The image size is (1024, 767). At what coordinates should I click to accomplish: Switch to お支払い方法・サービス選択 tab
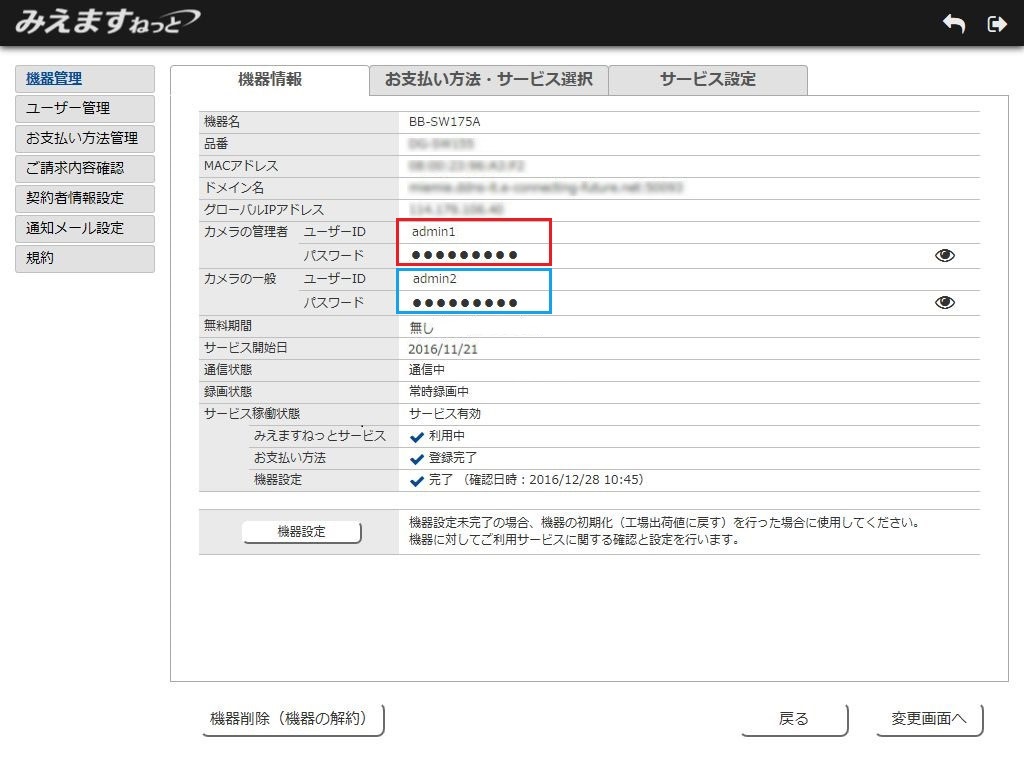click(x=488, y=80)
